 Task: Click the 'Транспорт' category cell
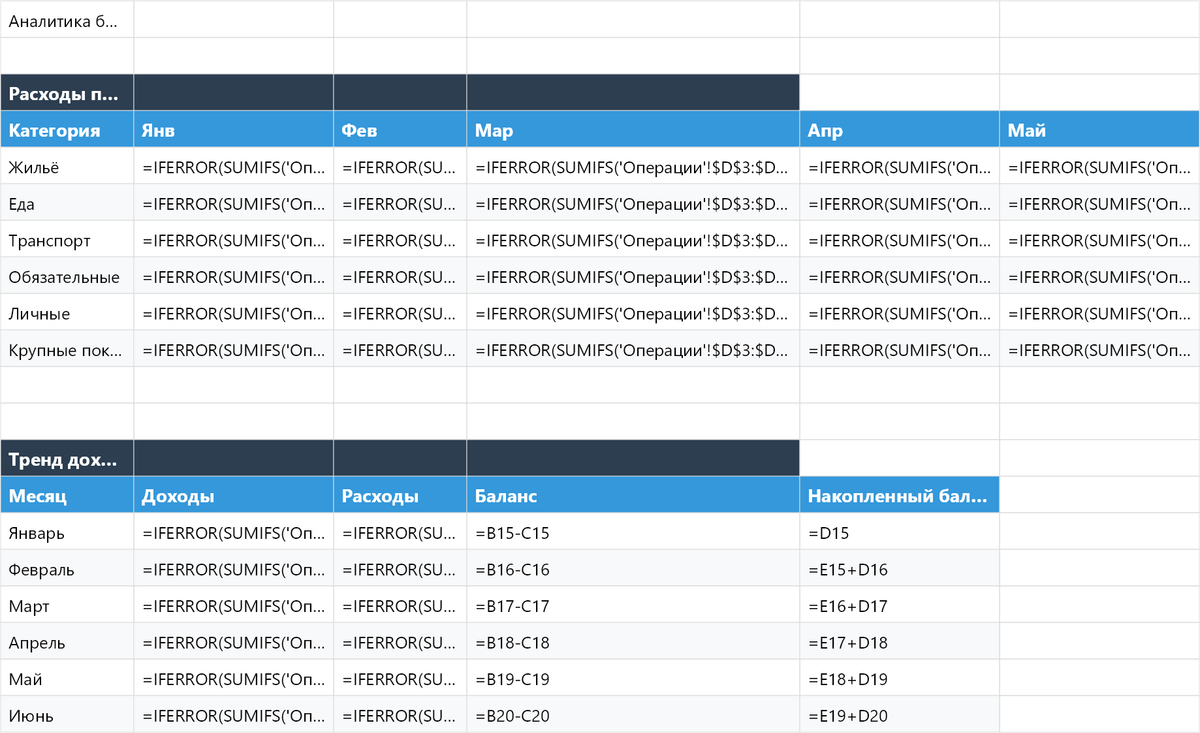point(66,239)
